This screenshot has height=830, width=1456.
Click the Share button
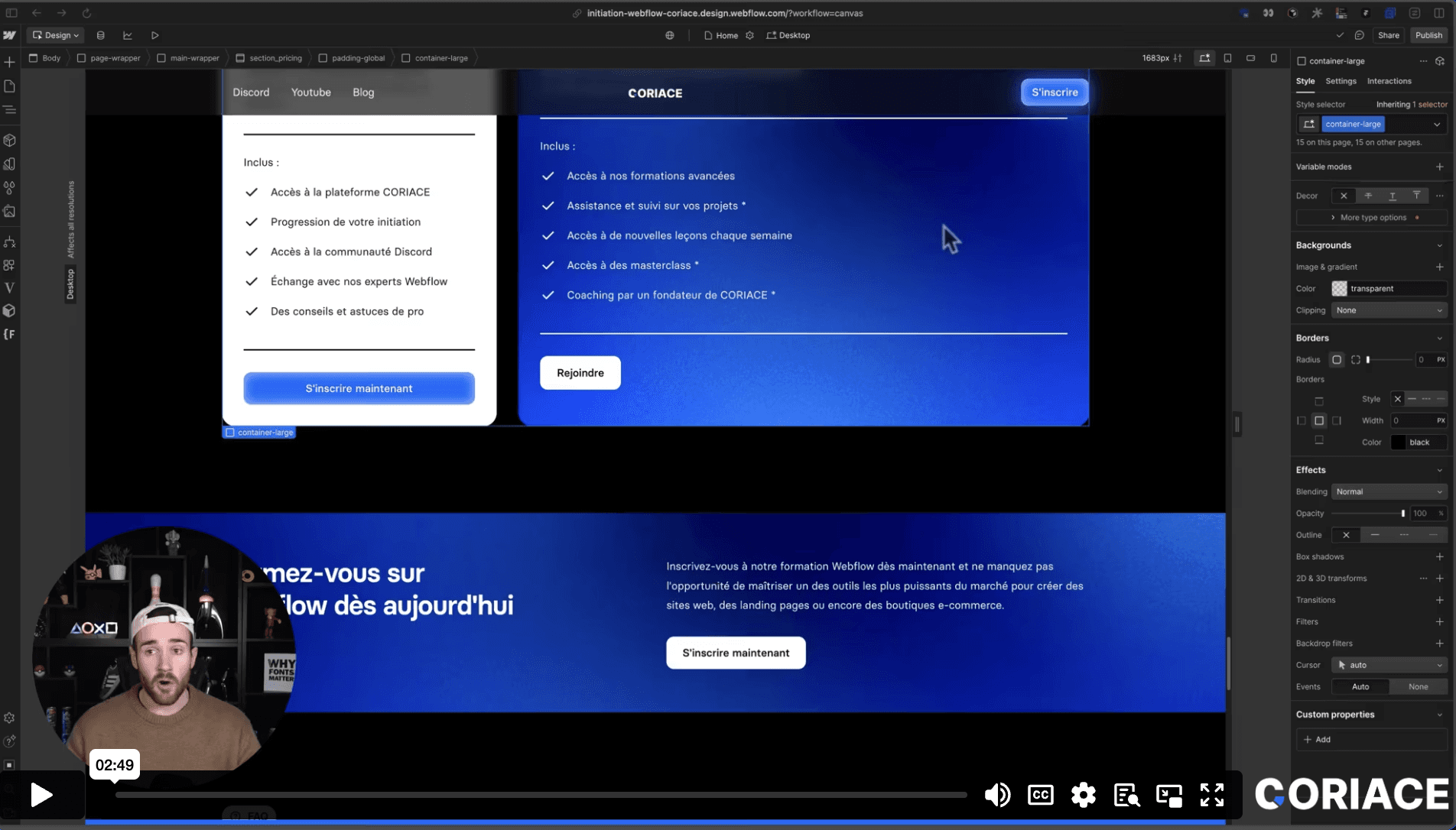coord(1388,35)
